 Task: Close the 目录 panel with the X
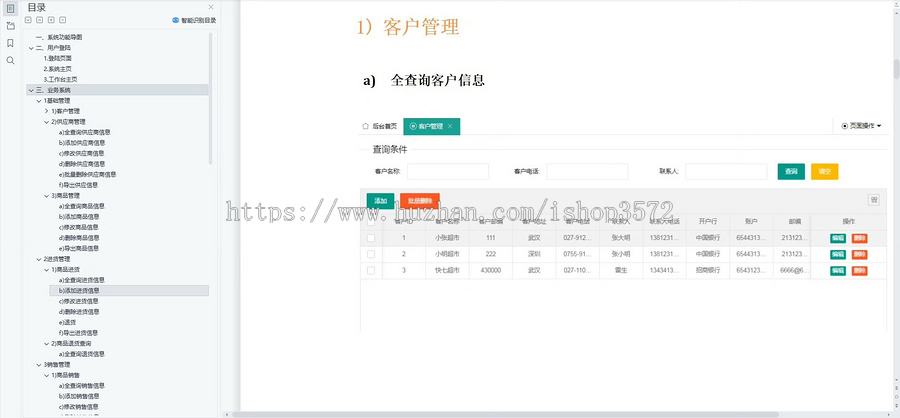pos(211,7)
